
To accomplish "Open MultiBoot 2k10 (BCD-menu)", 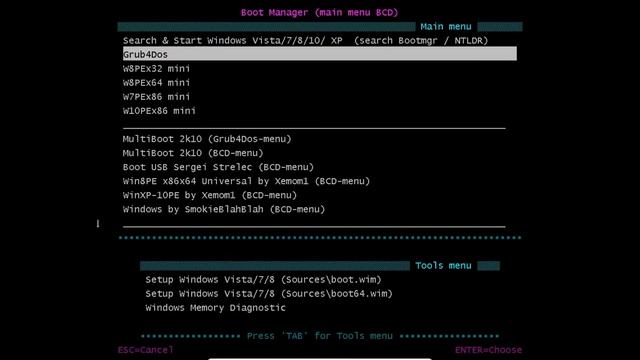I will coord(193,153).
